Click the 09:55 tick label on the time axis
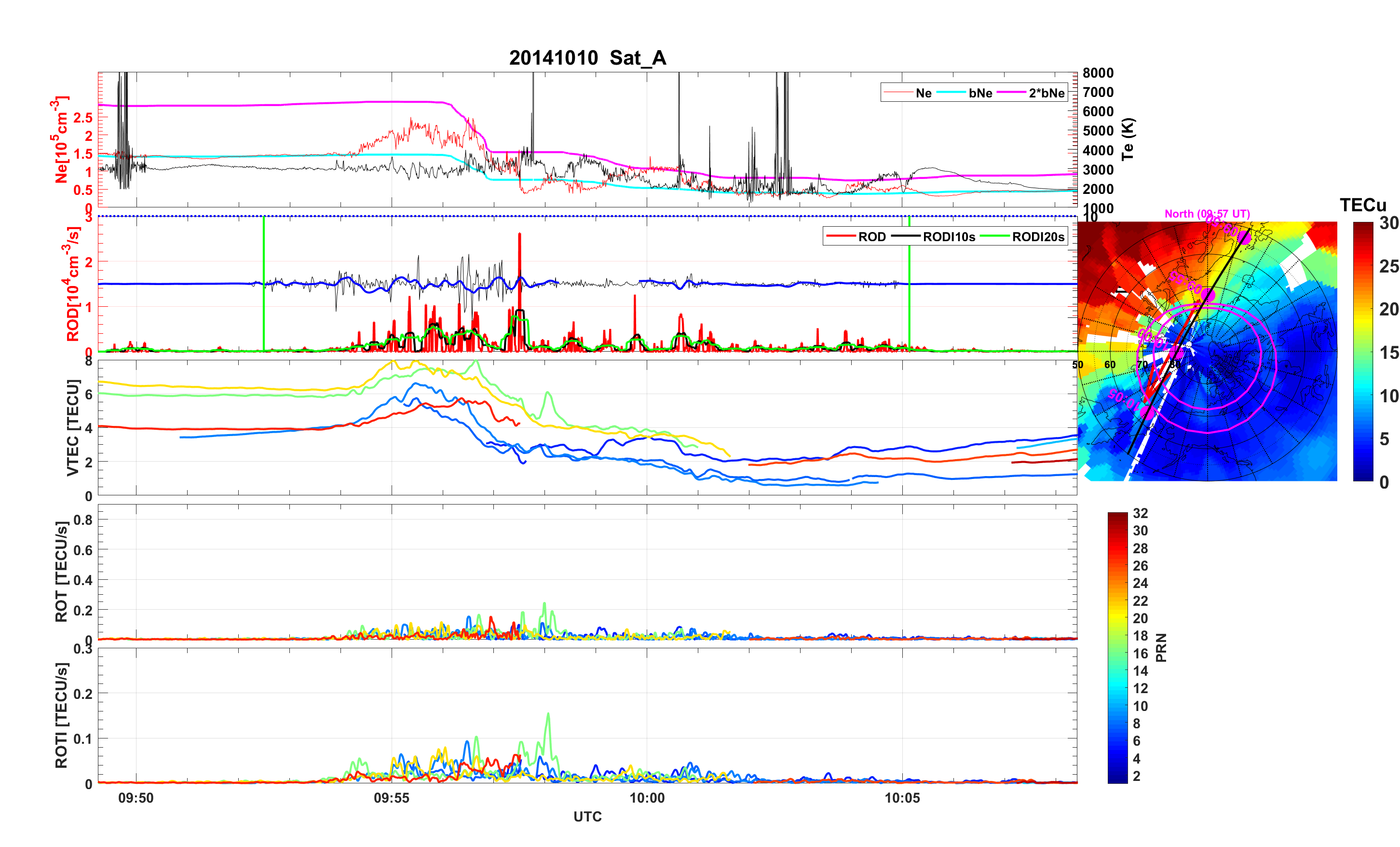Screen dimensions: 1400x847 pos(391,798)
